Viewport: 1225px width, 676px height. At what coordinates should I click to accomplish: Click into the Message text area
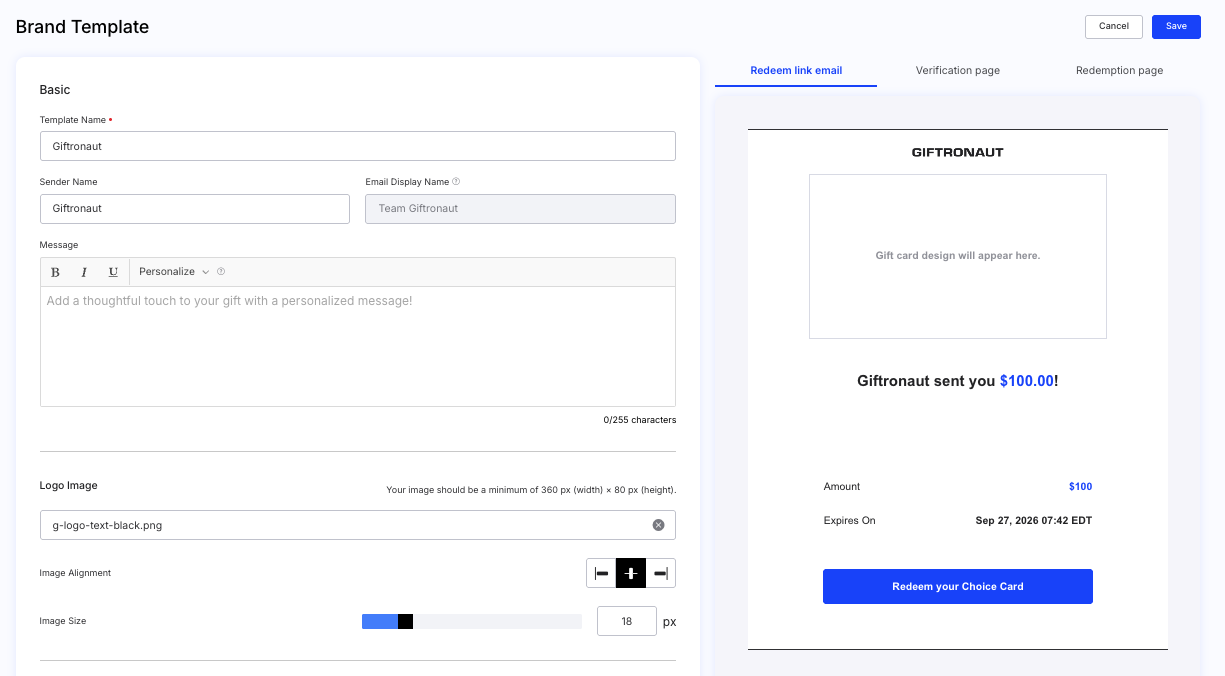pyautogui.click(x=358, y=346)
